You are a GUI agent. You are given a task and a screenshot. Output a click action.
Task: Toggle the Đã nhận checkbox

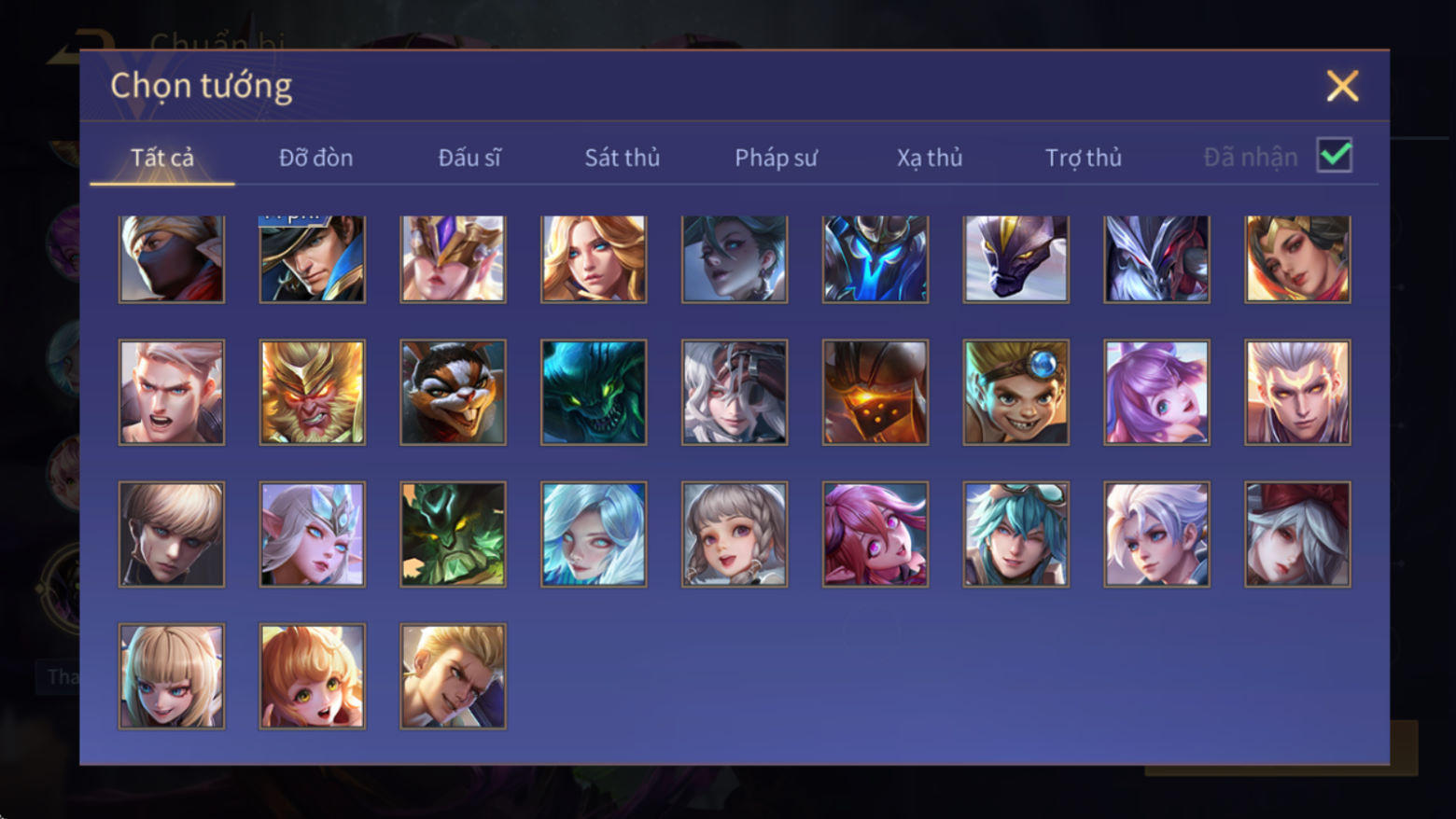tap(1335, 155)
